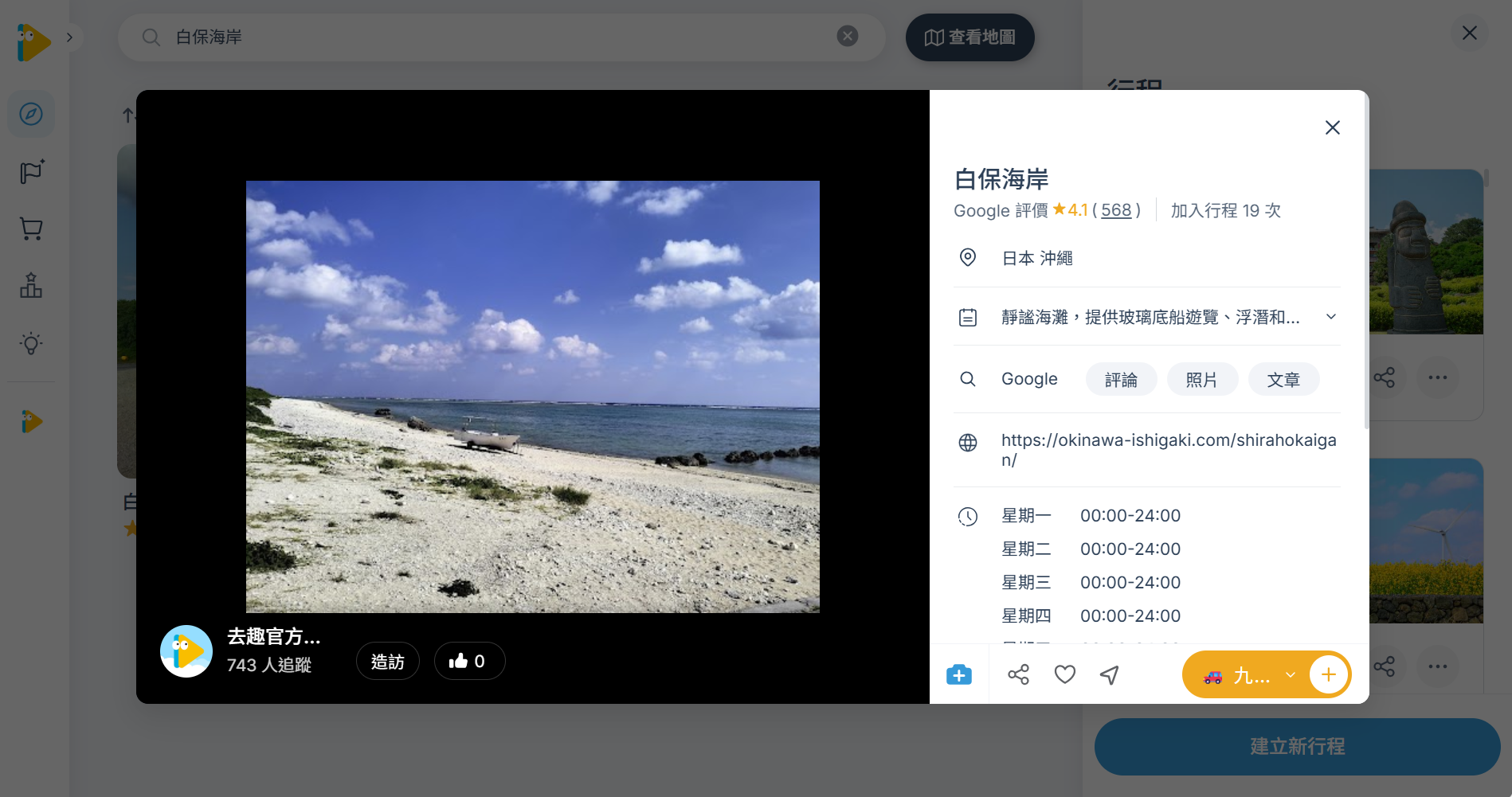Open the 568 Google reviews link
This screenshot has width=1512, height=797.
click(1116, 210)
